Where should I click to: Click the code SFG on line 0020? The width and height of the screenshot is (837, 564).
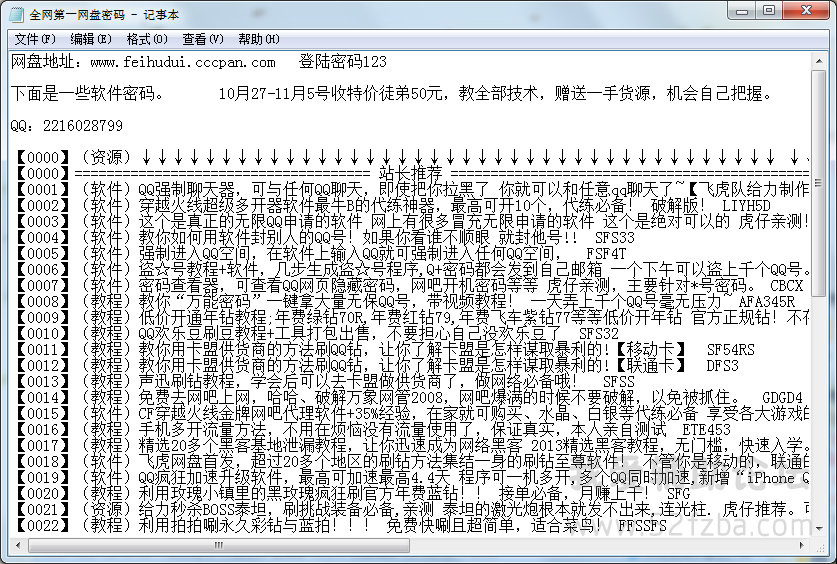(x=678, y=494)
